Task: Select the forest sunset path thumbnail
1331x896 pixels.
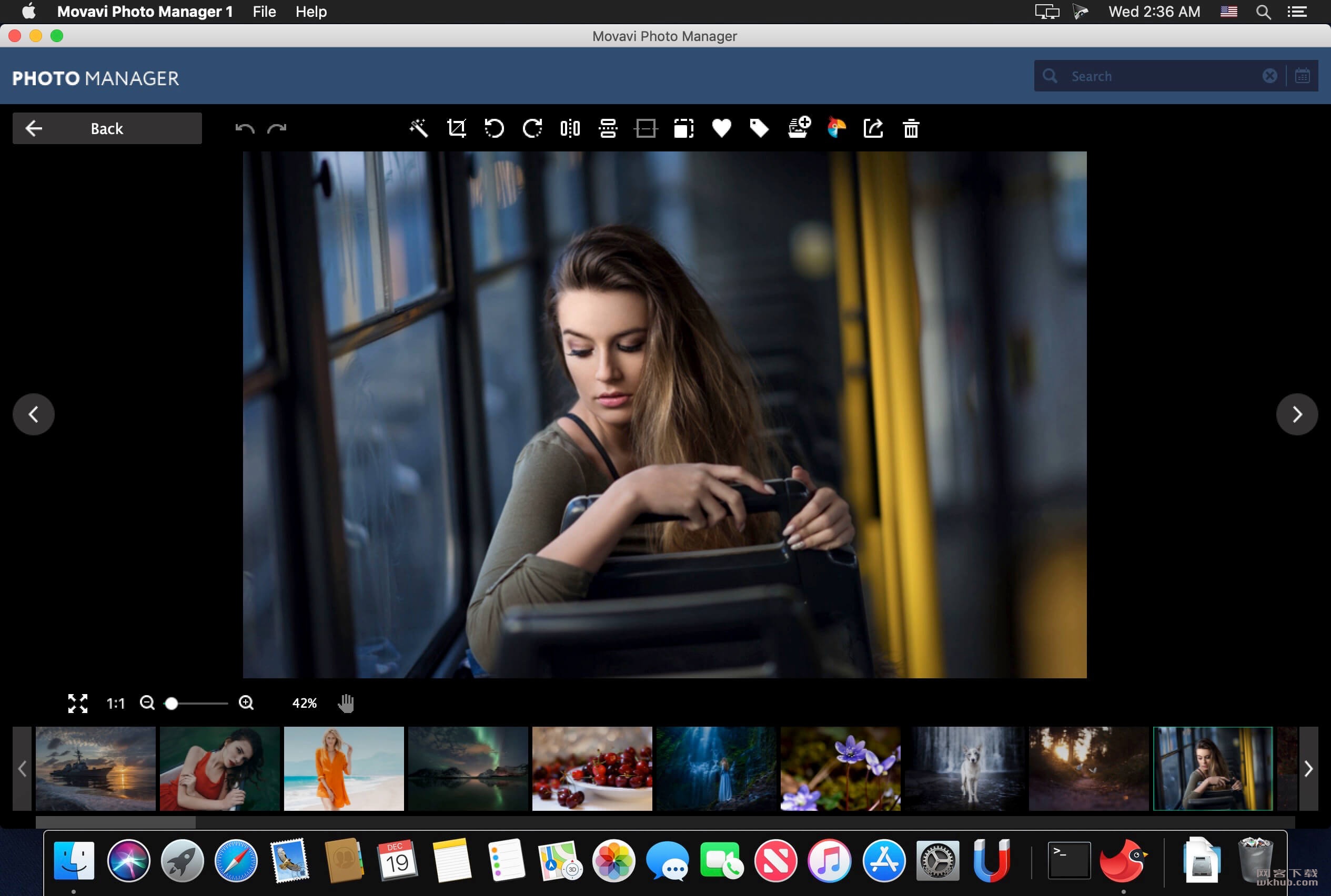Action: pos(1088,769)
